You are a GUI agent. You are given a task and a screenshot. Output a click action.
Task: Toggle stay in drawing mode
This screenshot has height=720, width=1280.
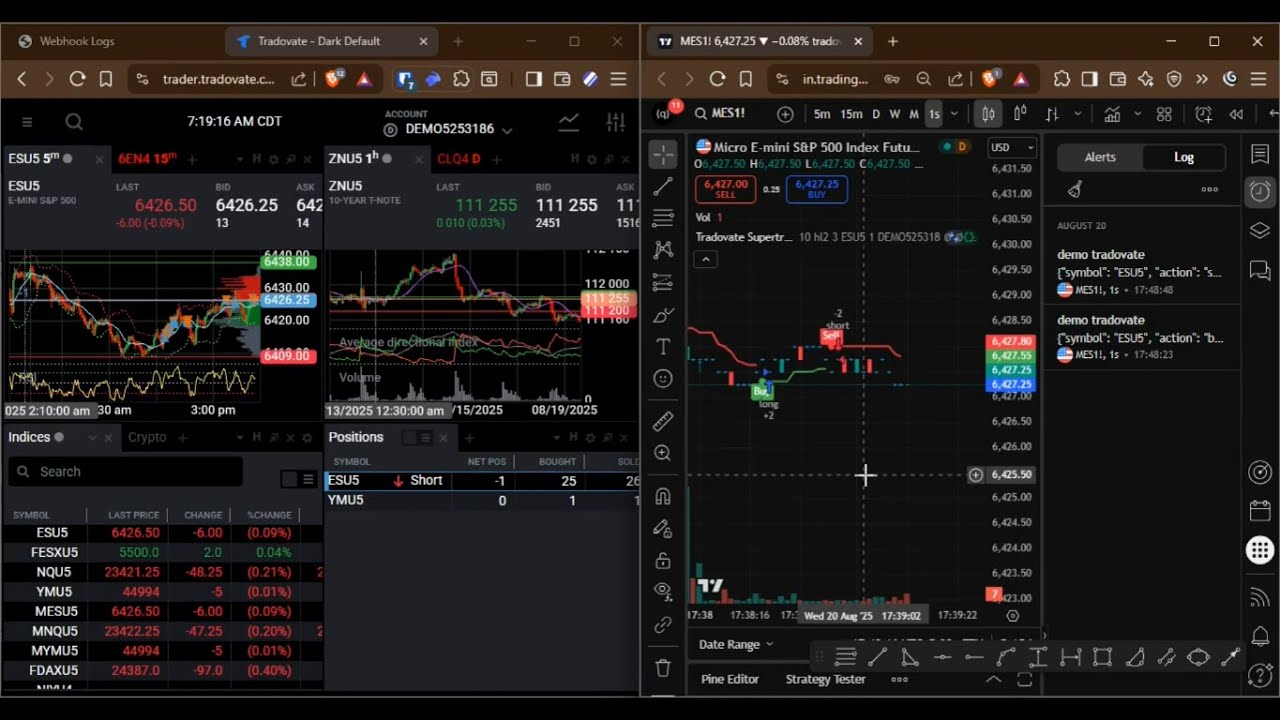[663, 528]
